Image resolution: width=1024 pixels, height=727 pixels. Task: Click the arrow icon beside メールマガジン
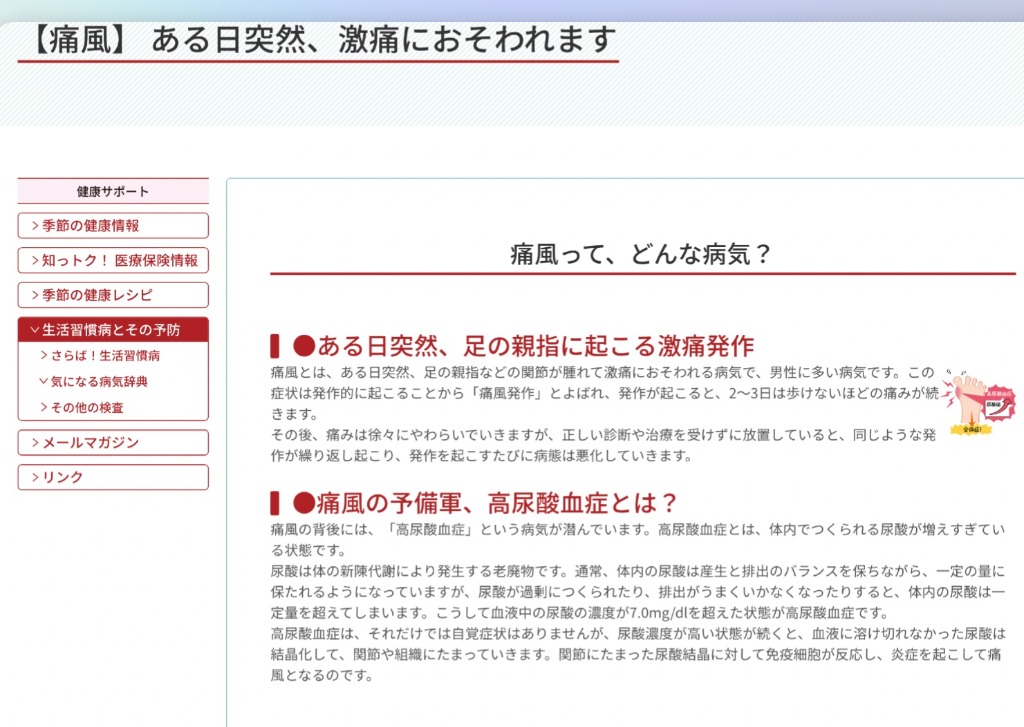[x=35, y=443]
